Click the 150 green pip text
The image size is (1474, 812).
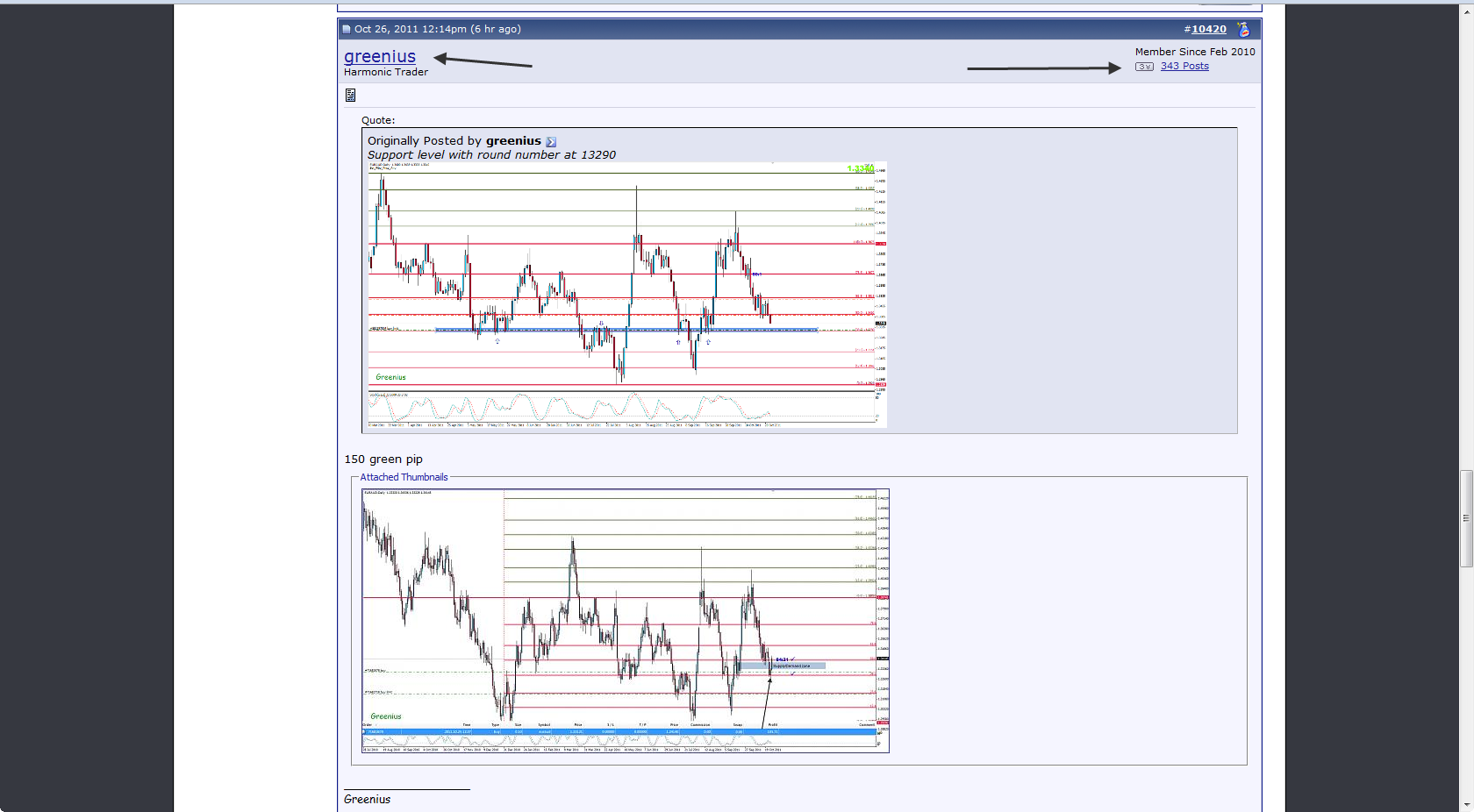[x=383, y=459]
